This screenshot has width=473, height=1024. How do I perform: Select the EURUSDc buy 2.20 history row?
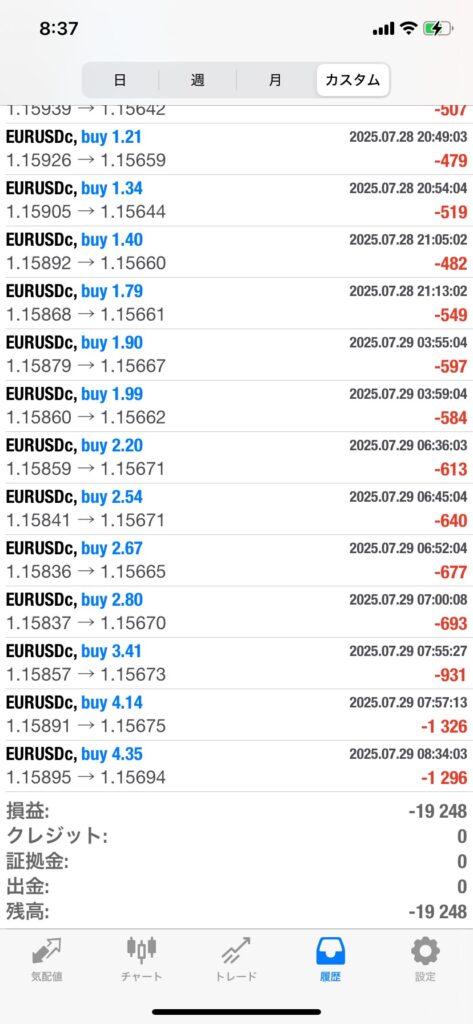(x=236, y=457)
